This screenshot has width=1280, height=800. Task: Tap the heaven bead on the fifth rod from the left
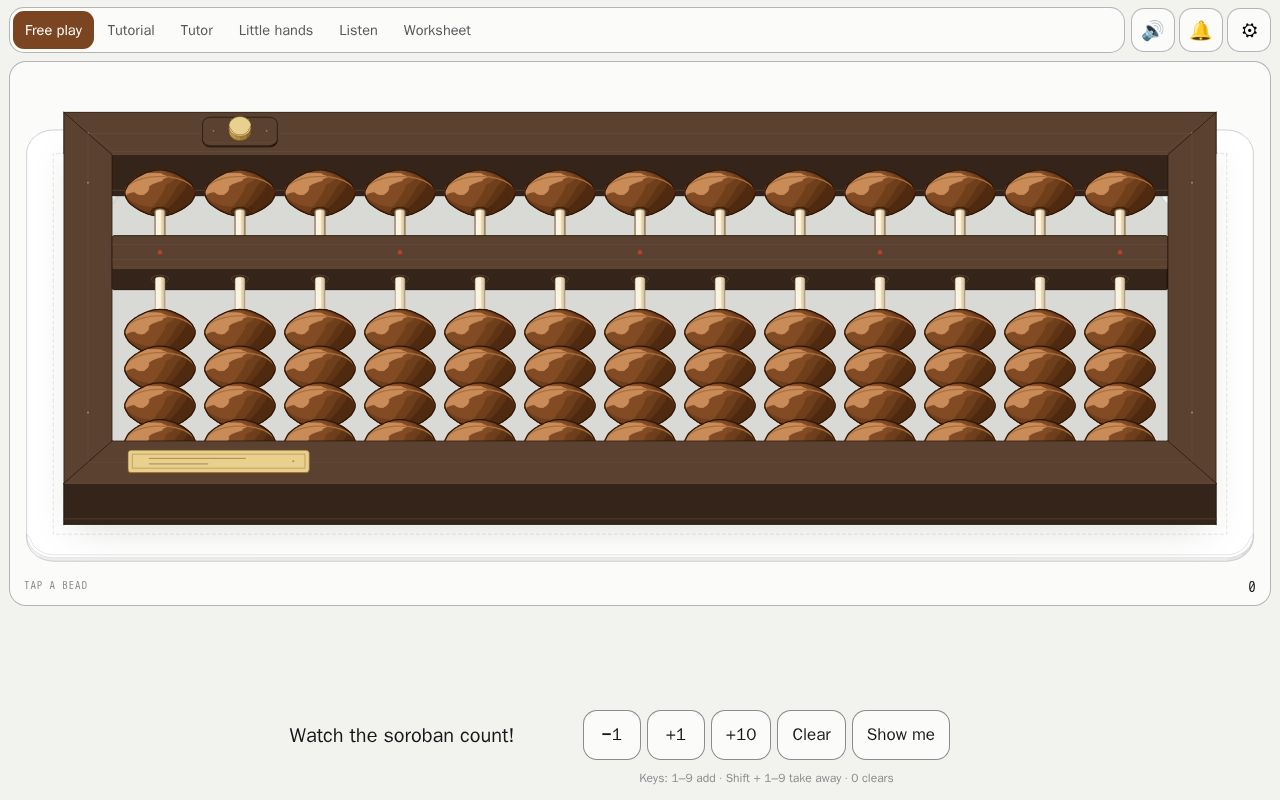tap(480, 193)
